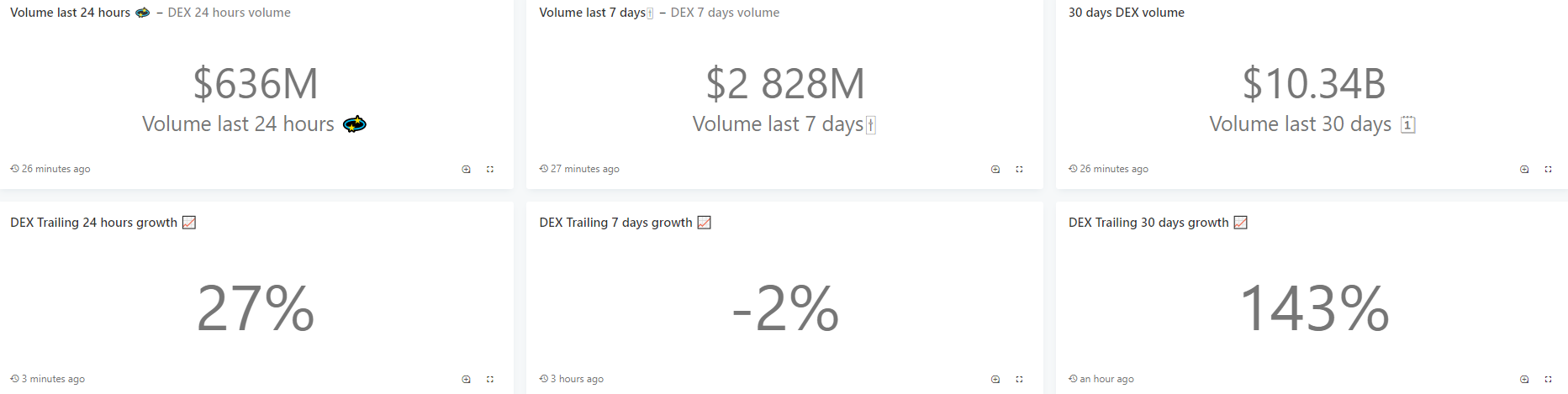Click the "3 minutes ago" refresh timestamp
The height and width of the screenshot is (394, 1568).
[x=53, y=379]
